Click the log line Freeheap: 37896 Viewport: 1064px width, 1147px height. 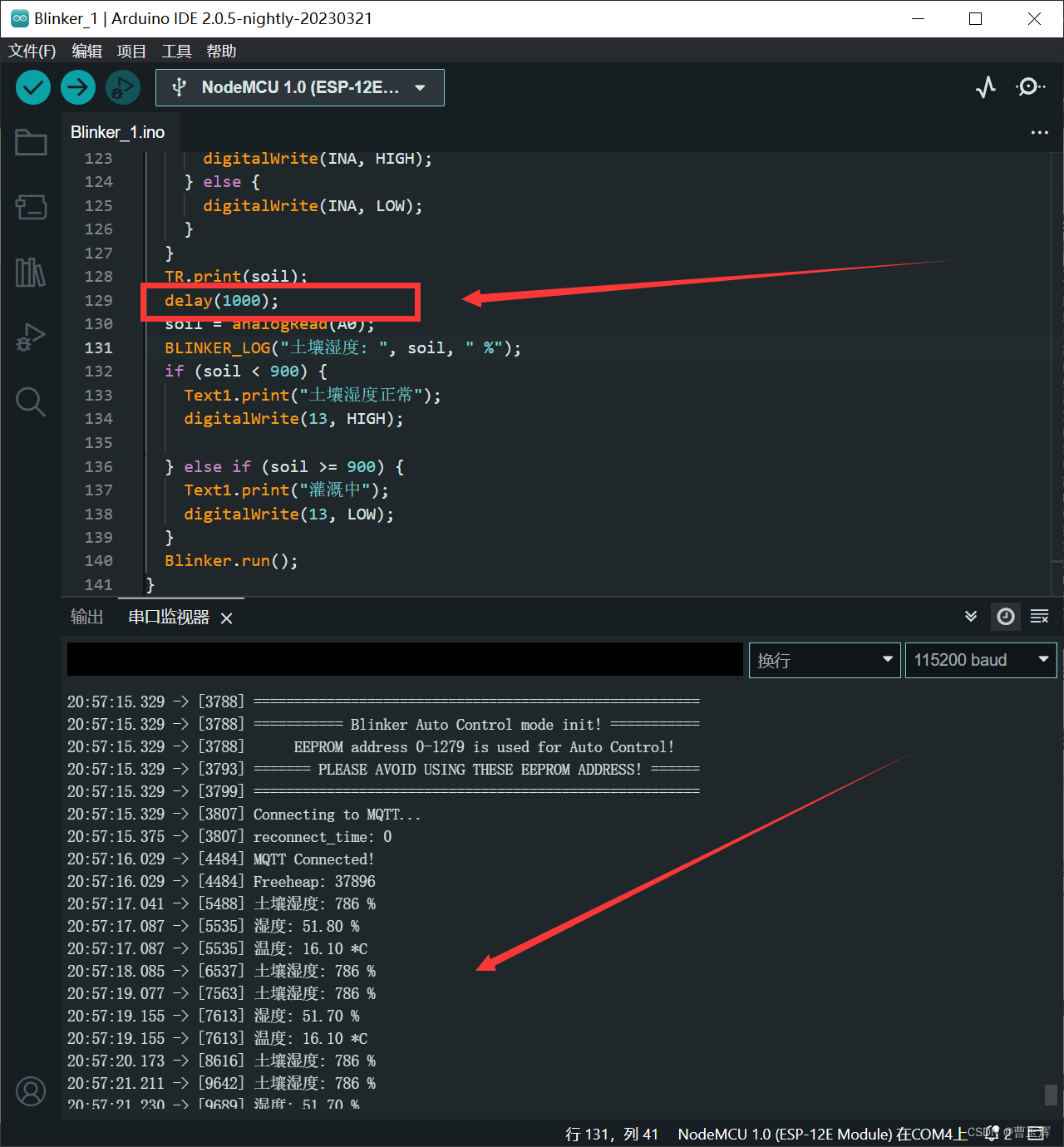click(x=314, y=881)
